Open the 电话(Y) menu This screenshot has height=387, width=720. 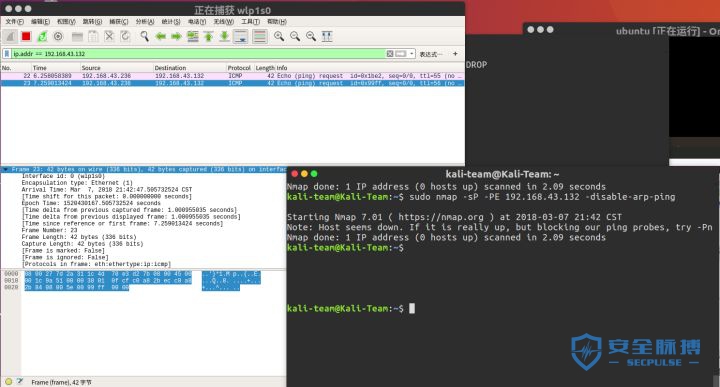coord(197,22)
